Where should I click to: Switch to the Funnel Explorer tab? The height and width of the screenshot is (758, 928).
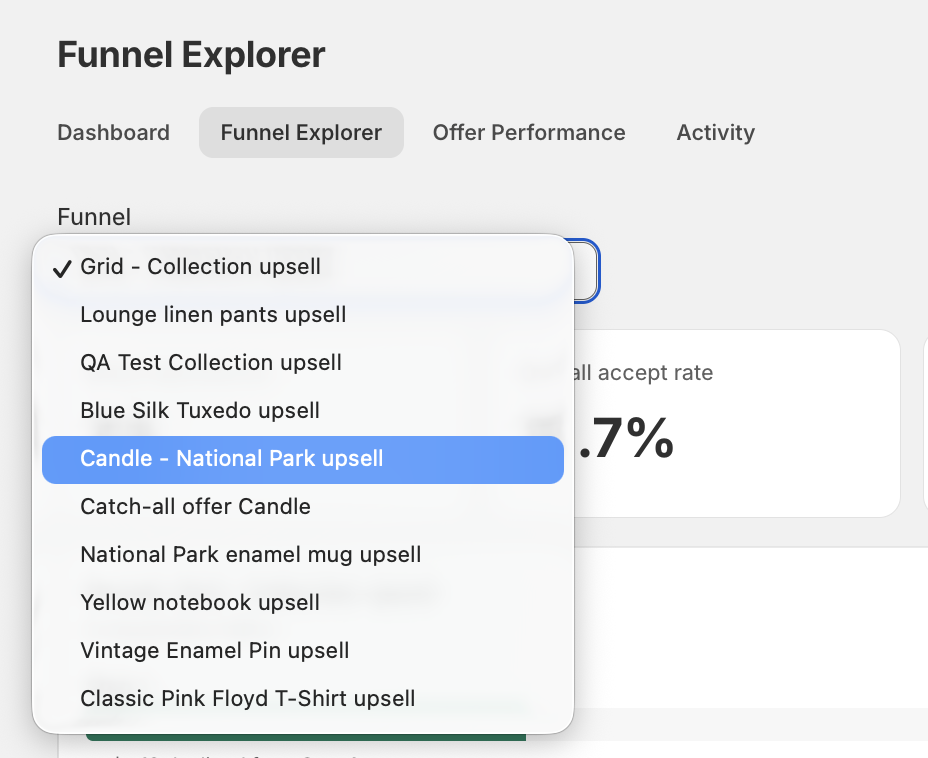click(x=301, y=133)
